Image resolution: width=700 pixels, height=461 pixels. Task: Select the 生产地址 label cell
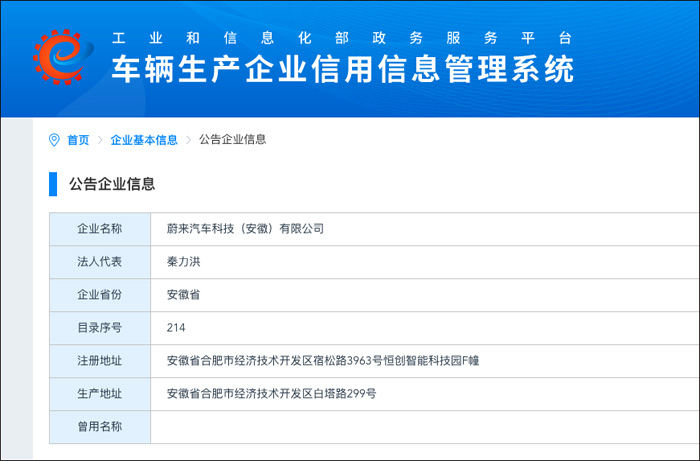[x=100, y=394]
